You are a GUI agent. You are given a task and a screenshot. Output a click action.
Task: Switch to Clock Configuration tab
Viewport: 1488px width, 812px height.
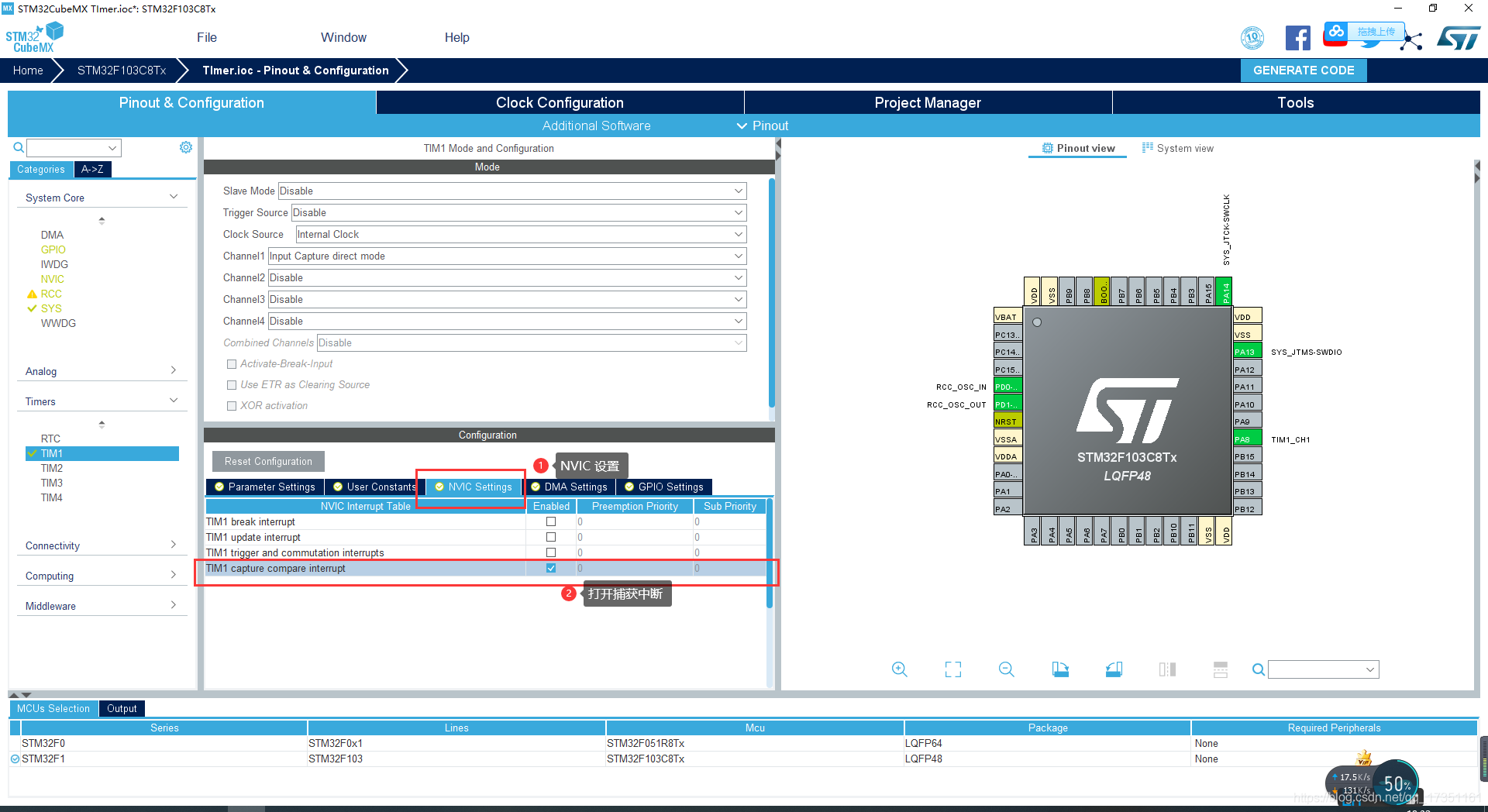pos(560,102)
